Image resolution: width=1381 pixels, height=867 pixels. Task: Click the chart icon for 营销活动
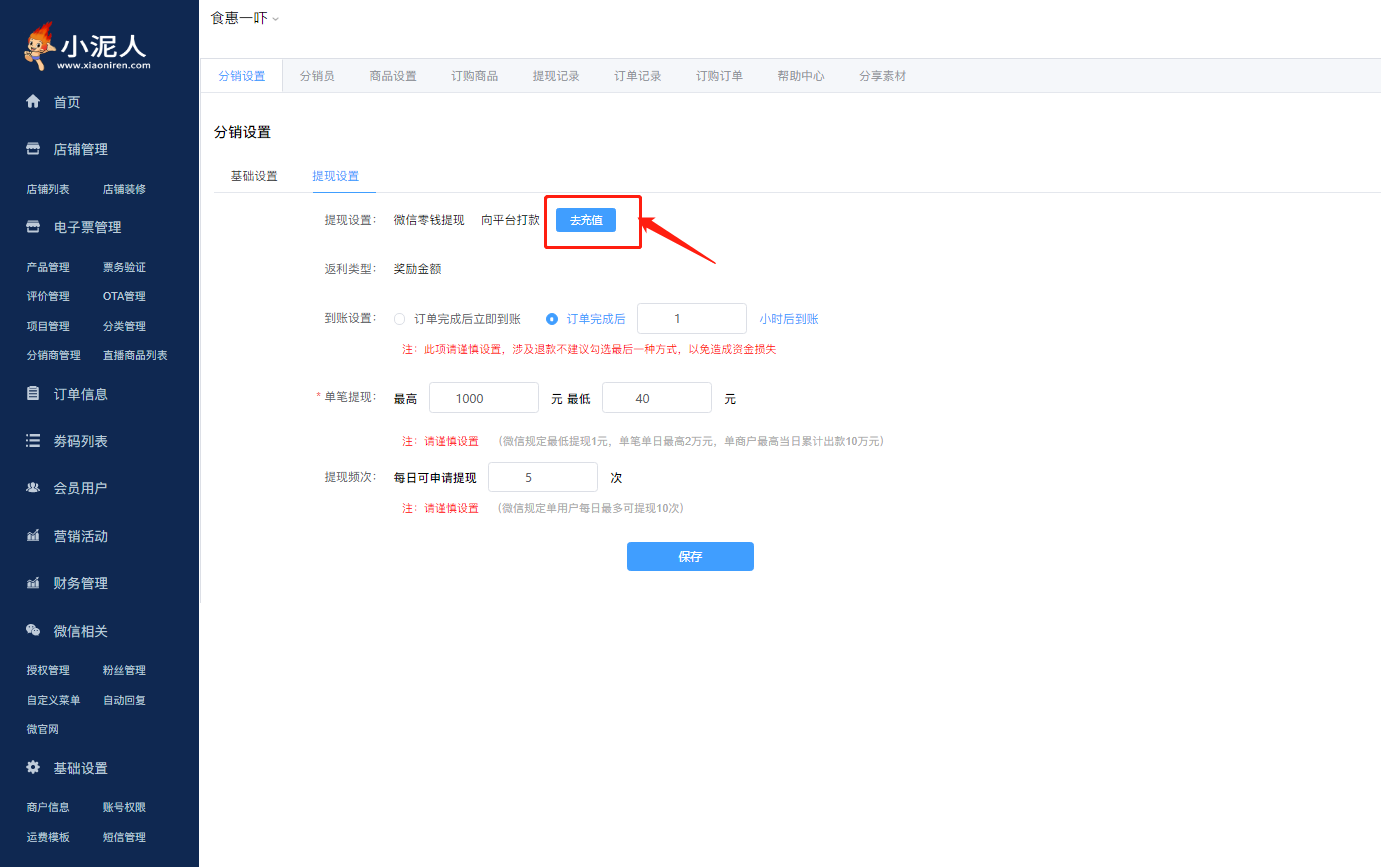33,536
